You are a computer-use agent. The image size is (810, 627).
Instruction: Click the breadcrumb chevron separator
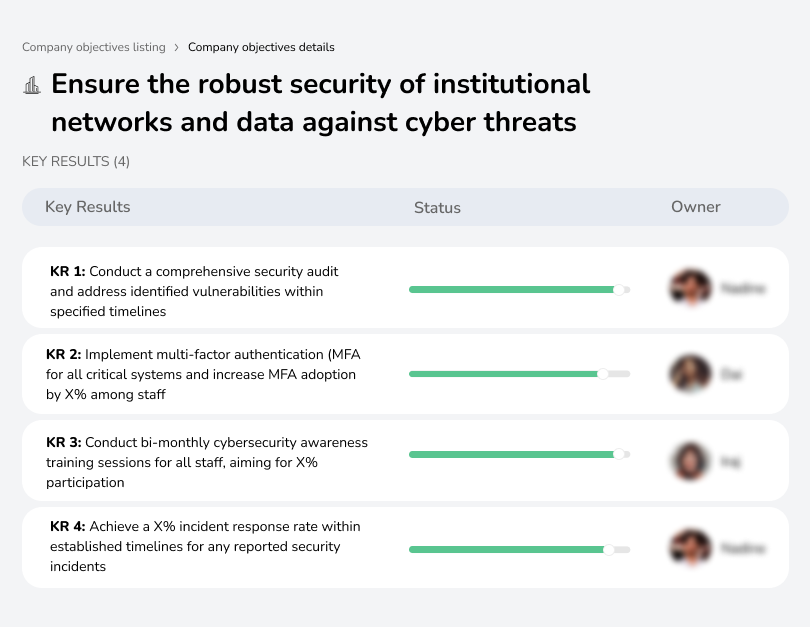(x=177, y=47)
